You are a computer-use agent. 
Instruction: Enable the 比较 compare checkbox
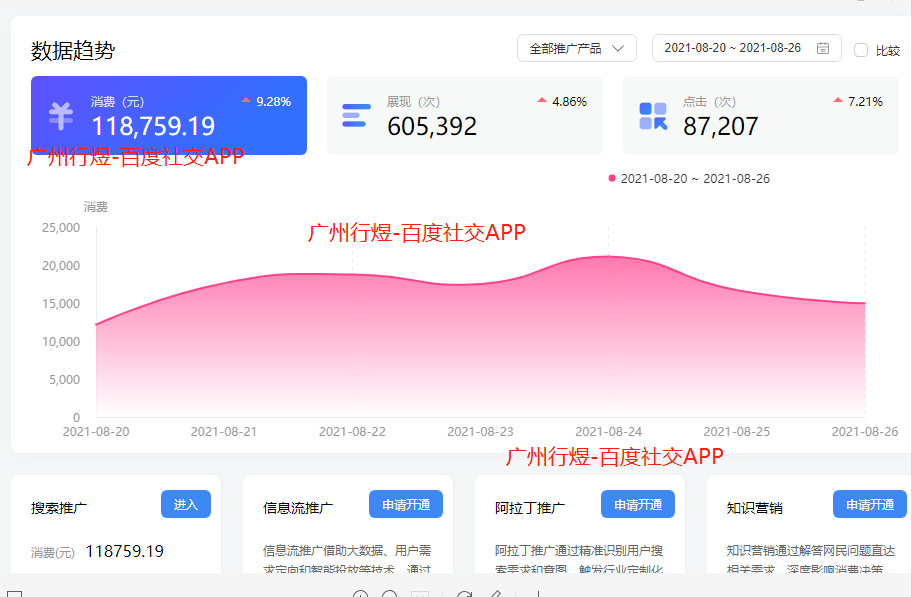[x=861, y=50]
